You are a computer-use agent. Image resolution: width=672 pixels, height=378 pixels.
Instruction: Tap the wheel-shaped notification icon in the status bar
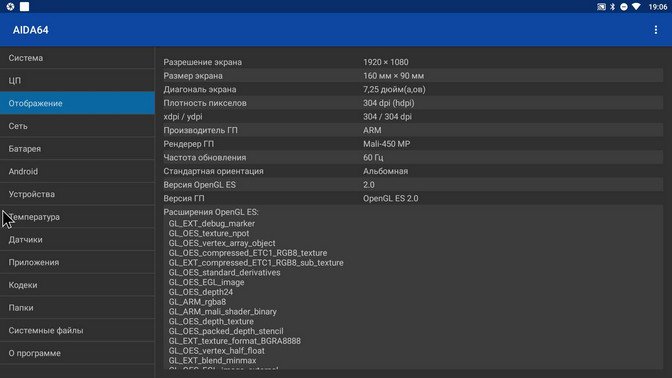tap(10, 6)
